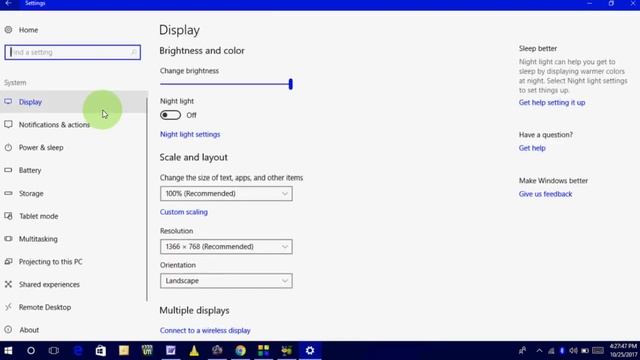Open Custom scaling link

point(184,212)
